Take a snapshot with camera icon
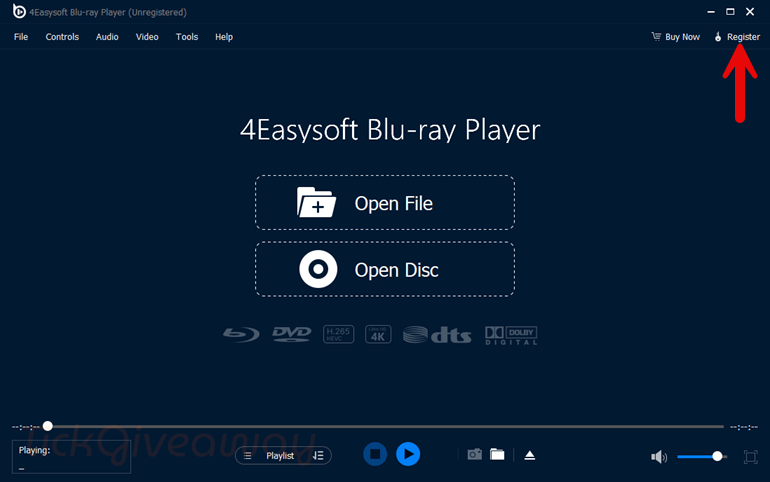 coord(474,455)
